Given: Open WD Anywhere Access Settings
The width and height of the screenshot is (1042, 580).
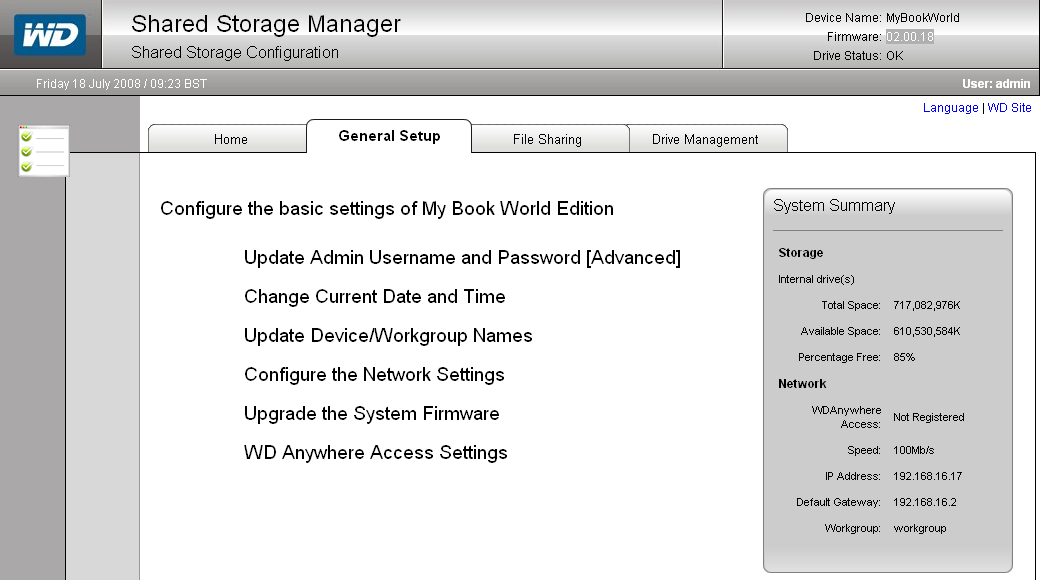Looking at the screenshot, I should click(x=375, y=452).
